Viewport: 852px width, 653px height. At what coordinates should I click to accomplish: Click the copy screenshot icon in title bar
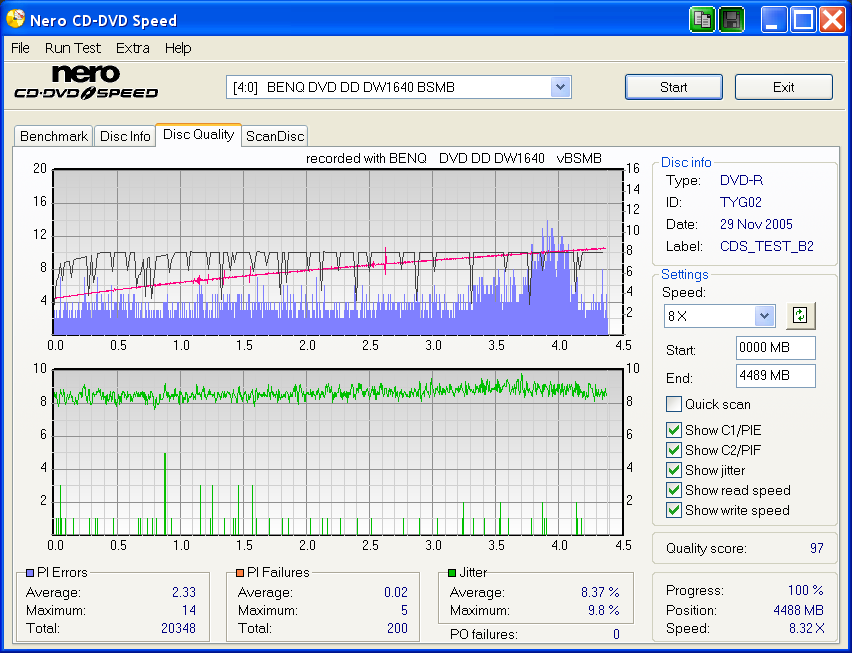tap(702, 19)
